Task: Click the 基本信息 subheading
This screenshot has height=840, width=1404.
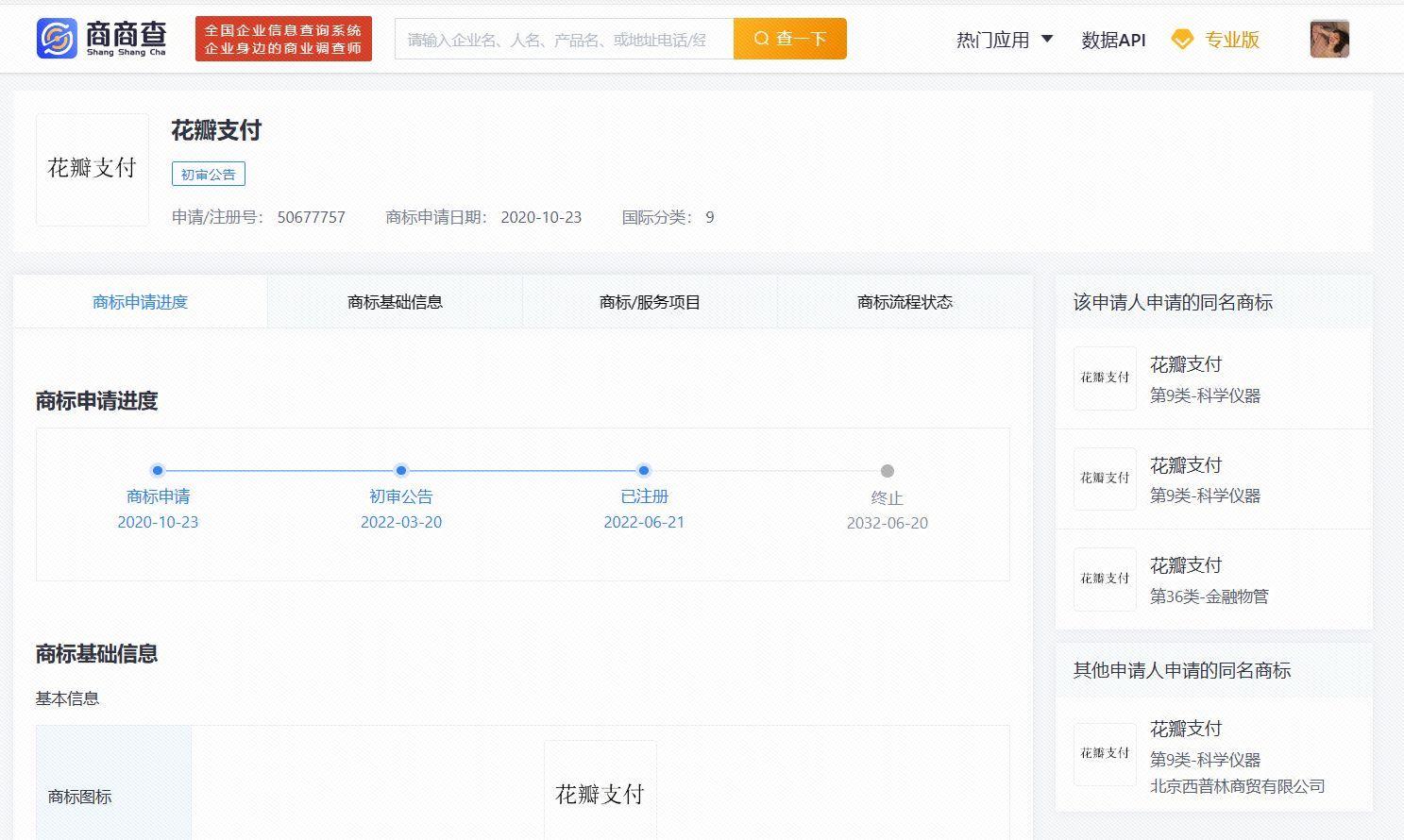Action: [x=67, y=699]
